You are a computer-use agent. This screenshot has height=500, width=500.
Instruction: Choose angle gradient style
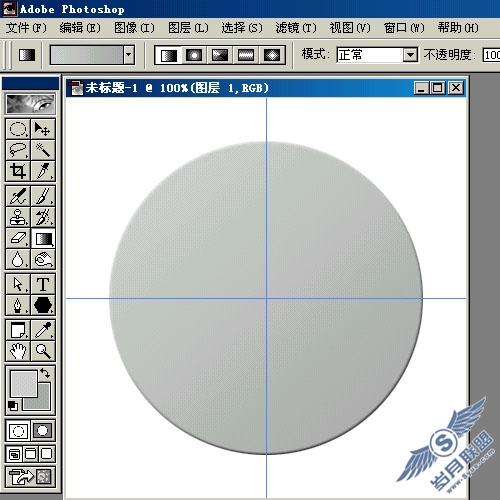click(x=220, y=55)
